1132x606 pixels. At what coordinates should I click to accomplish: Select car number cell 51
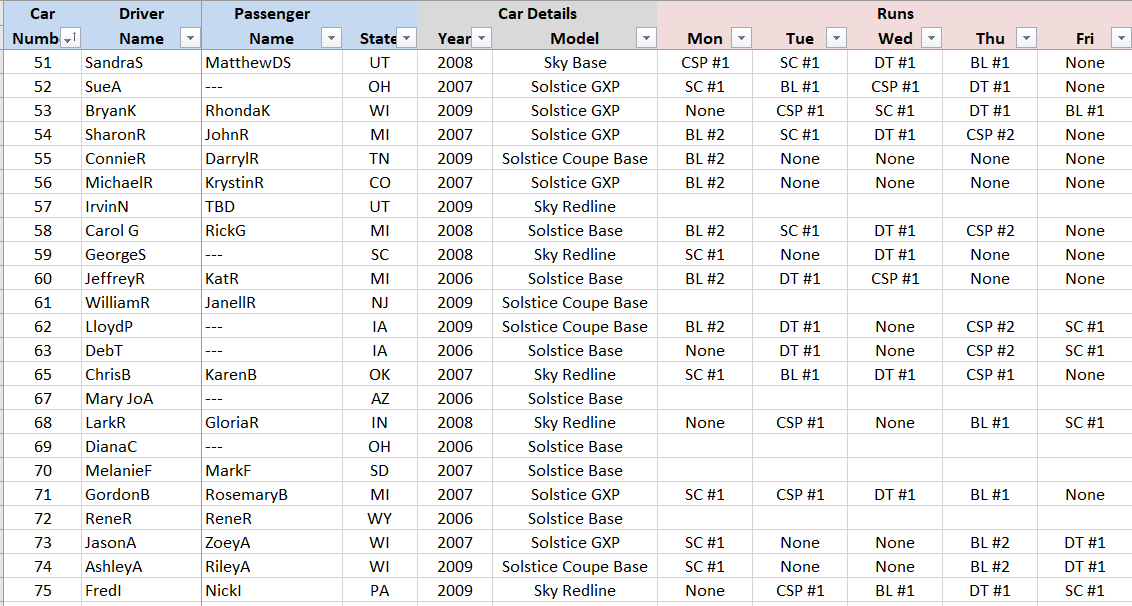(x=43, y=63)
